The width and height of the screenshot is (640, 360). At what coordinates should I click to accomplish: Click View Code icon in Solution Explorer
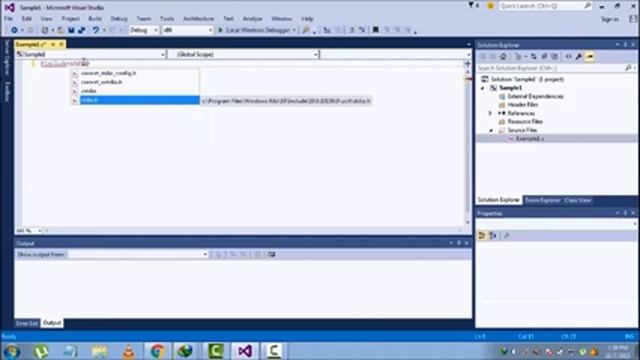pyautogui.click(x=568, y=57)
